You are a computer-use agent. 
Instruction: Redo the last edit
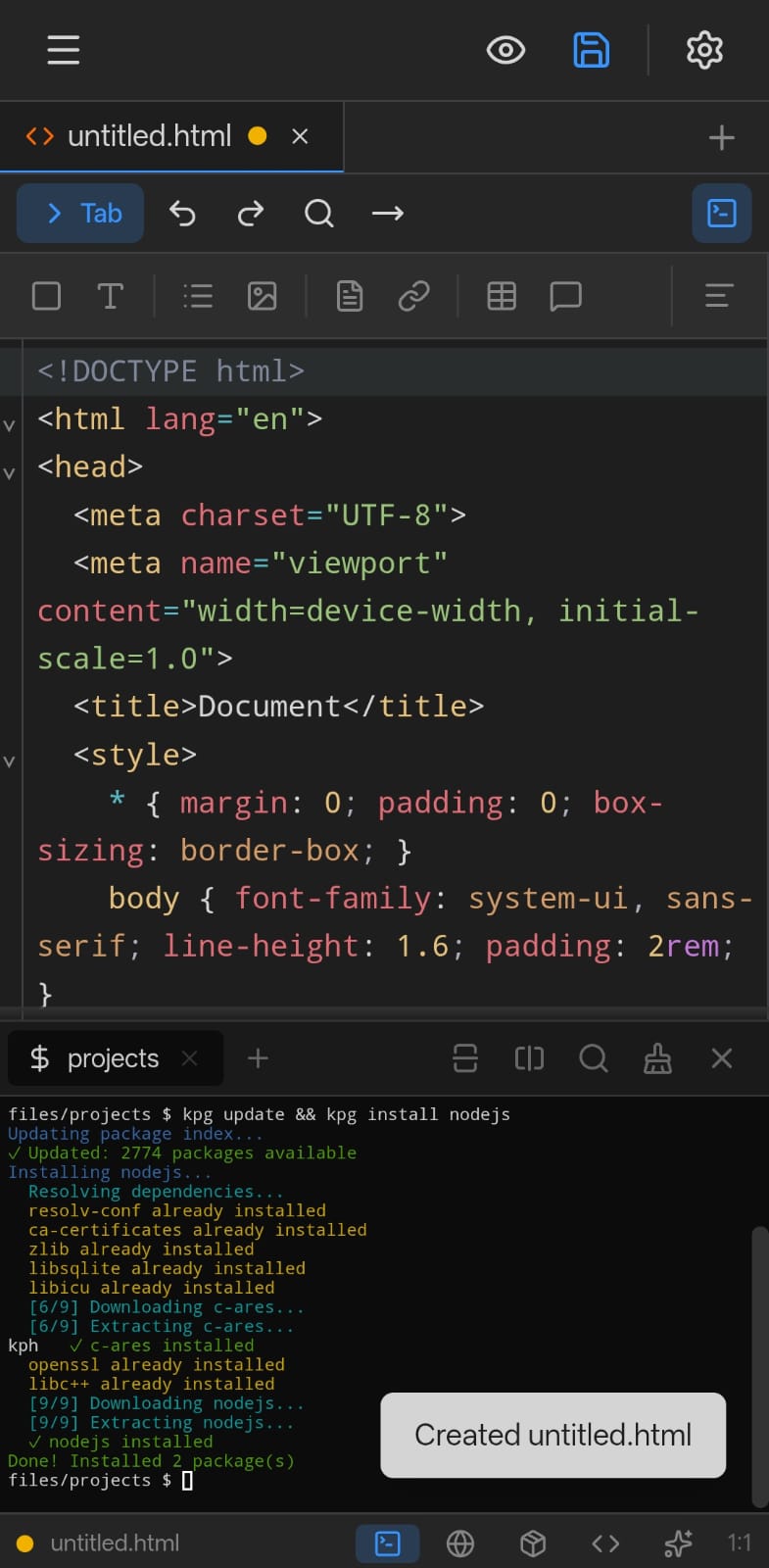click(x=251, y=213)
